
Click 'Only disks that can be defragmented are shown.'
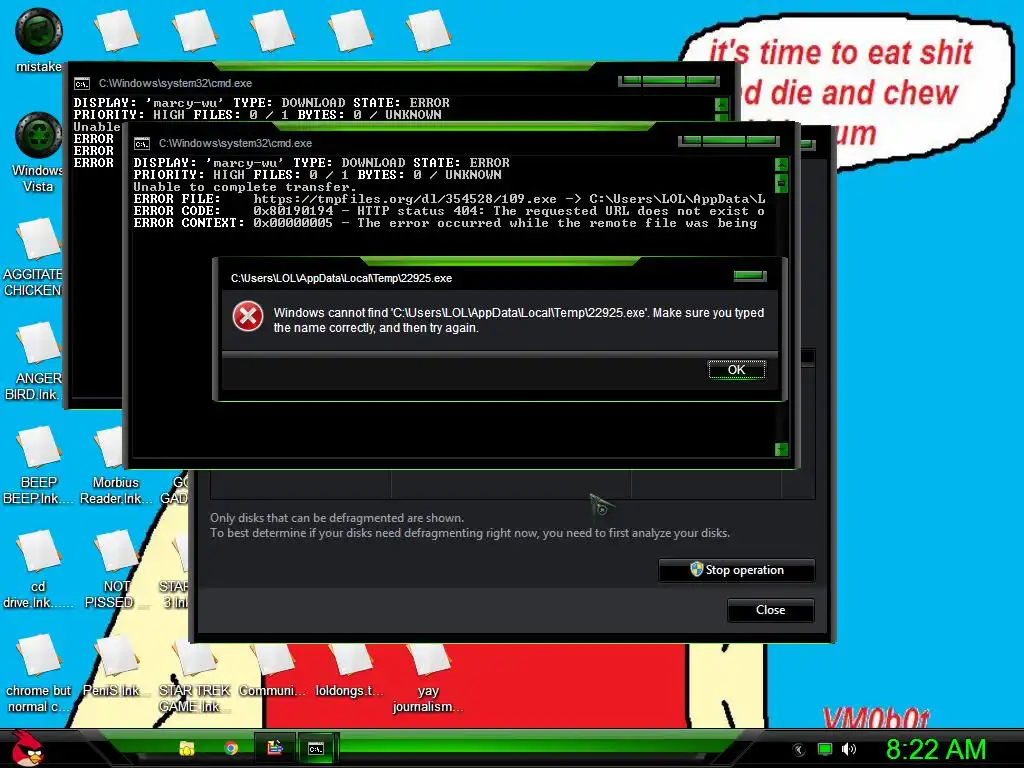pos(337,518)
